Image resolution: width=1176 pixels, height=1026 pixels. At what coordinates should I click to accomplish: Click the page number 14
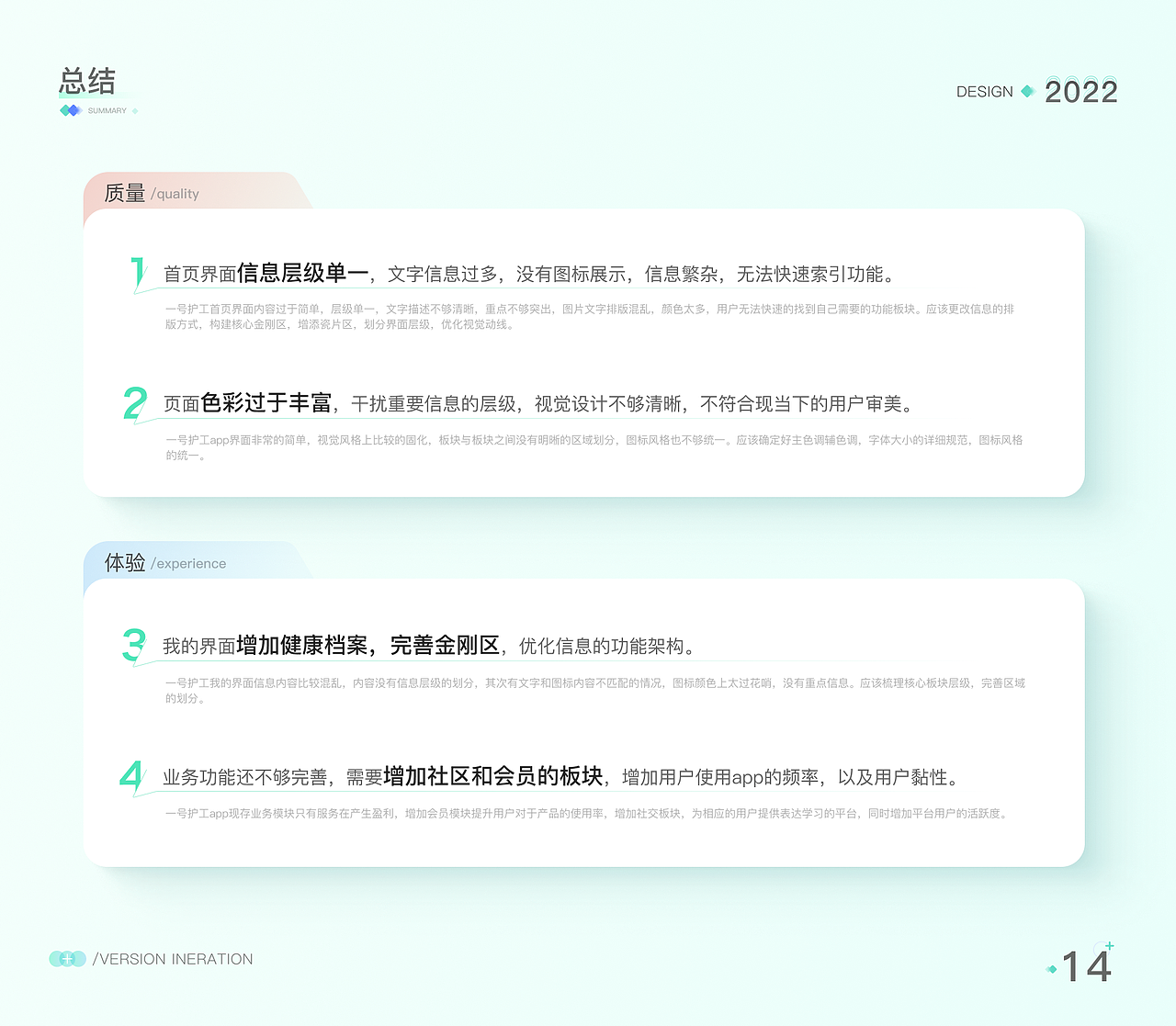point(1087,967)
